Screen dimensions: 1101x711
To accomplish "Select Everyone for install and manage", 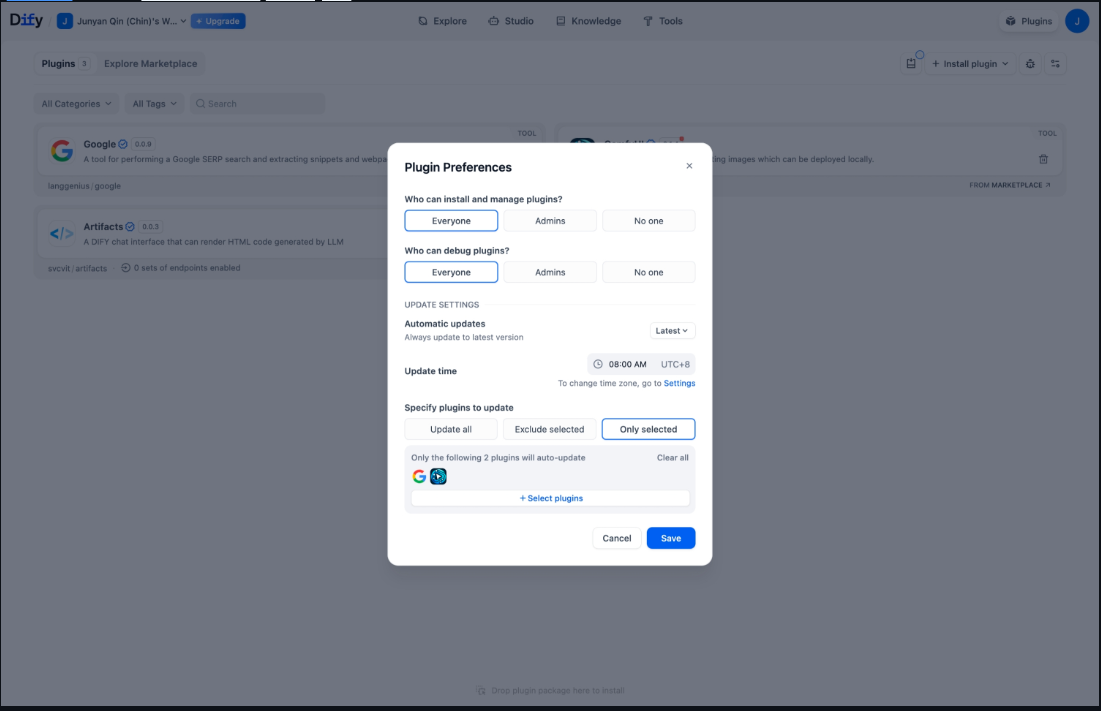I will tap(451, 220).
